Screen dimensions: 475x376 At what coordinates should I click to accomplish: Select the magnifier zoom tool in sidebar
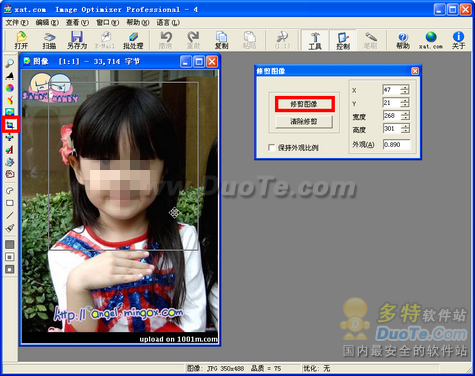pyautogui.click(x=10, y=63)
